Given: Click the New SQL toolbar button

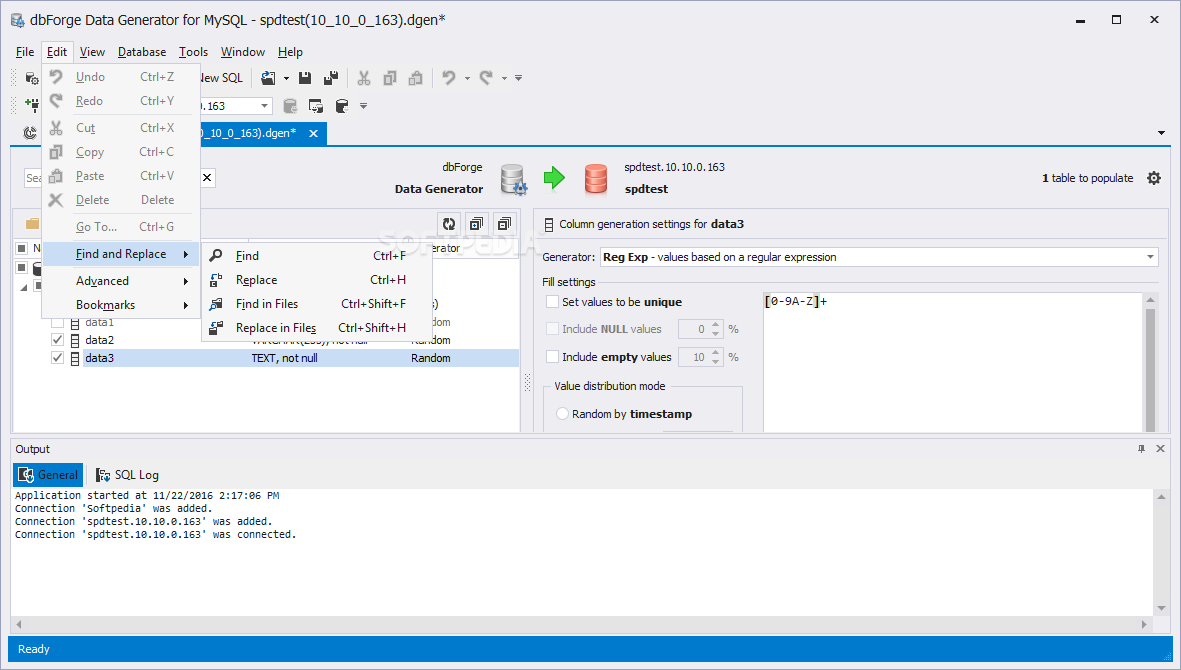Looking at the screenshot, I should 222,78.
